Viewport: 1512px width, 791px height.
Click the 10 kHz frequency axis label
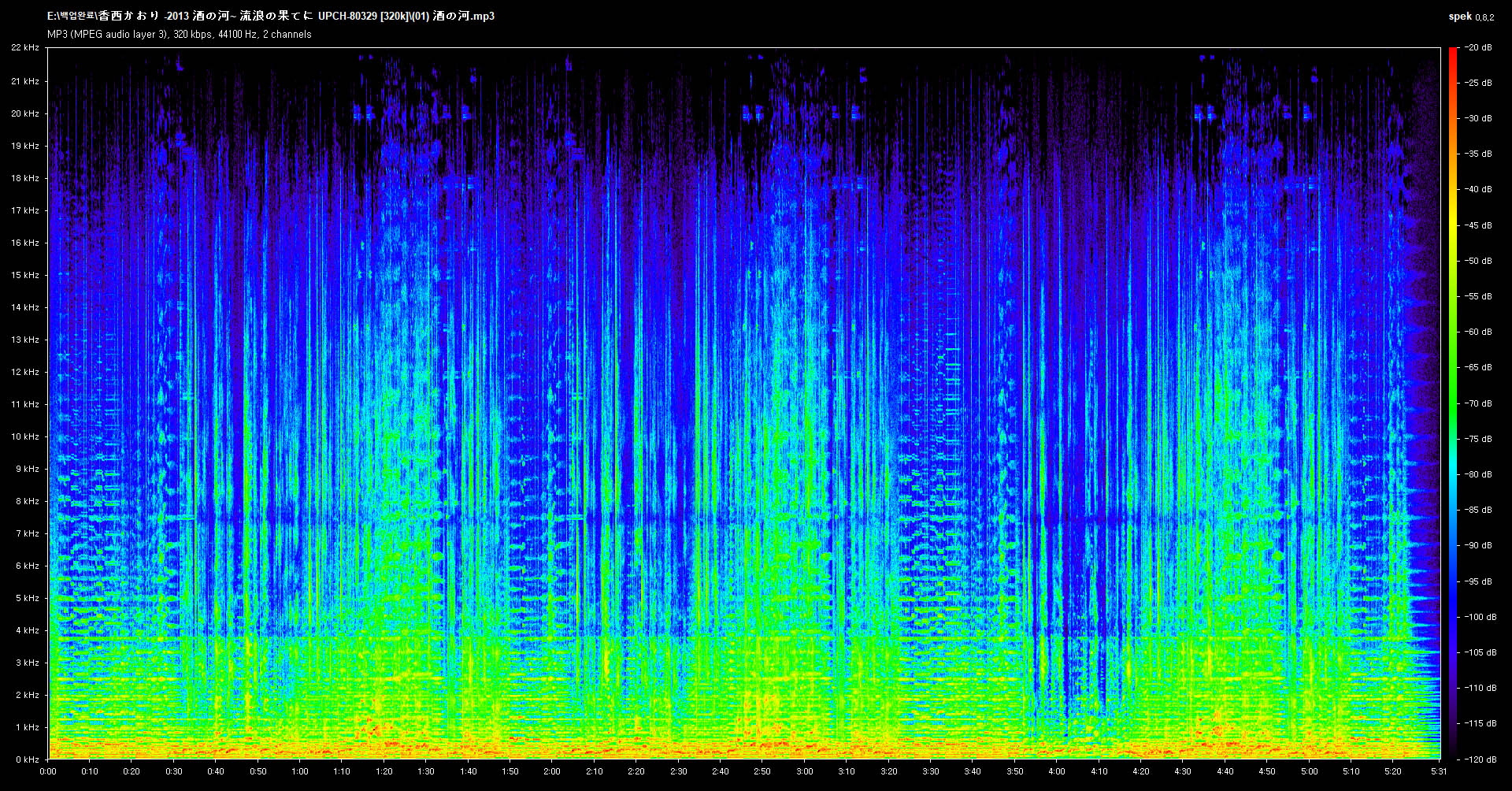point(25,436)
